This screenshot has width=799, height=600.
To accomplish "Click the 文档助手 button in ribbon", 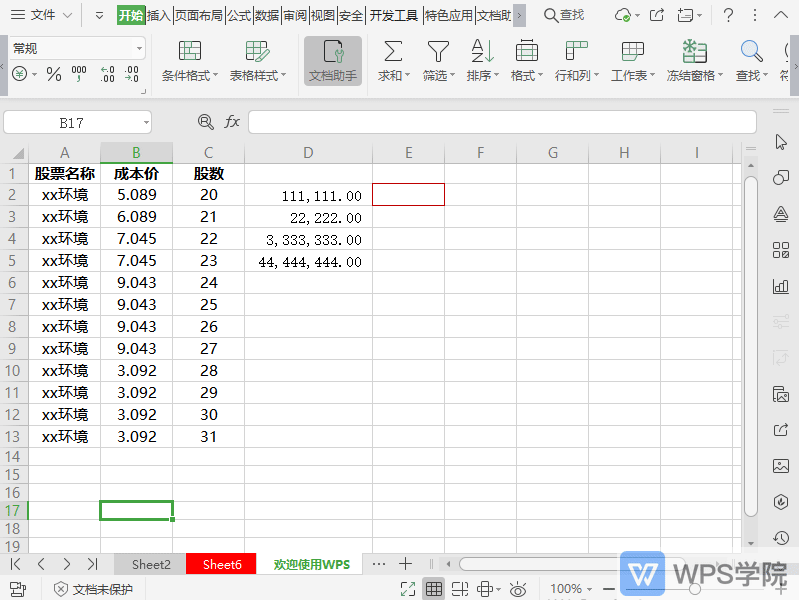I will (333, 61).
